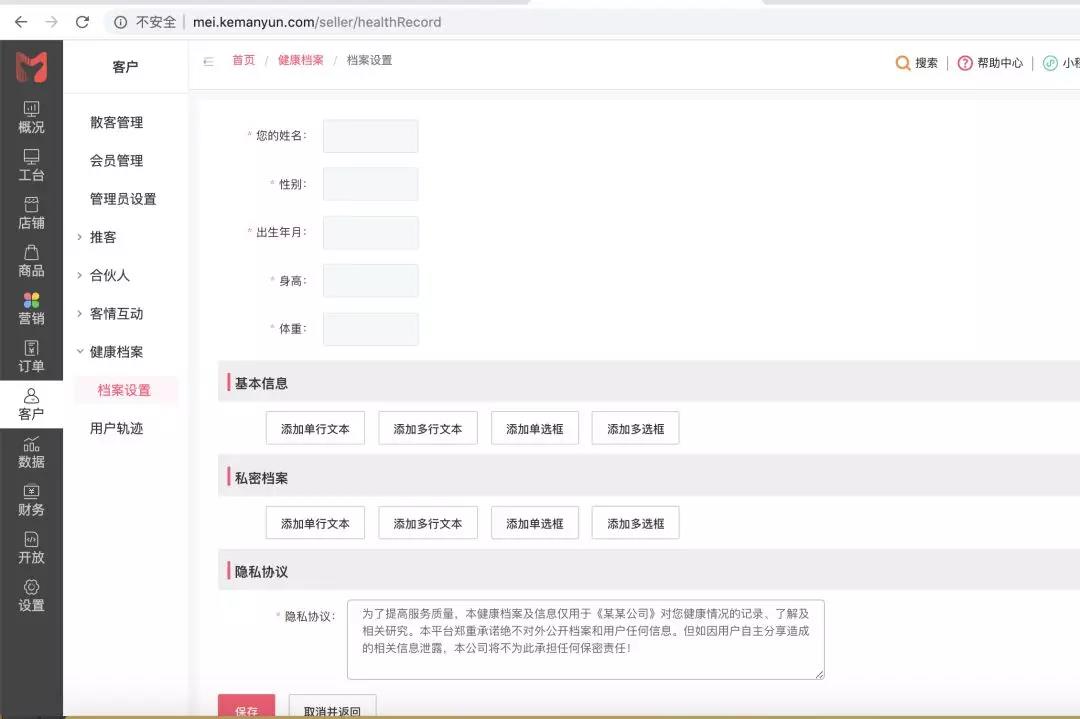The height and width of the screenshot is (719, 1080).
Task: Collapse the menu with the fold icon
Action: pyautogui.click(x=208, y=61)
